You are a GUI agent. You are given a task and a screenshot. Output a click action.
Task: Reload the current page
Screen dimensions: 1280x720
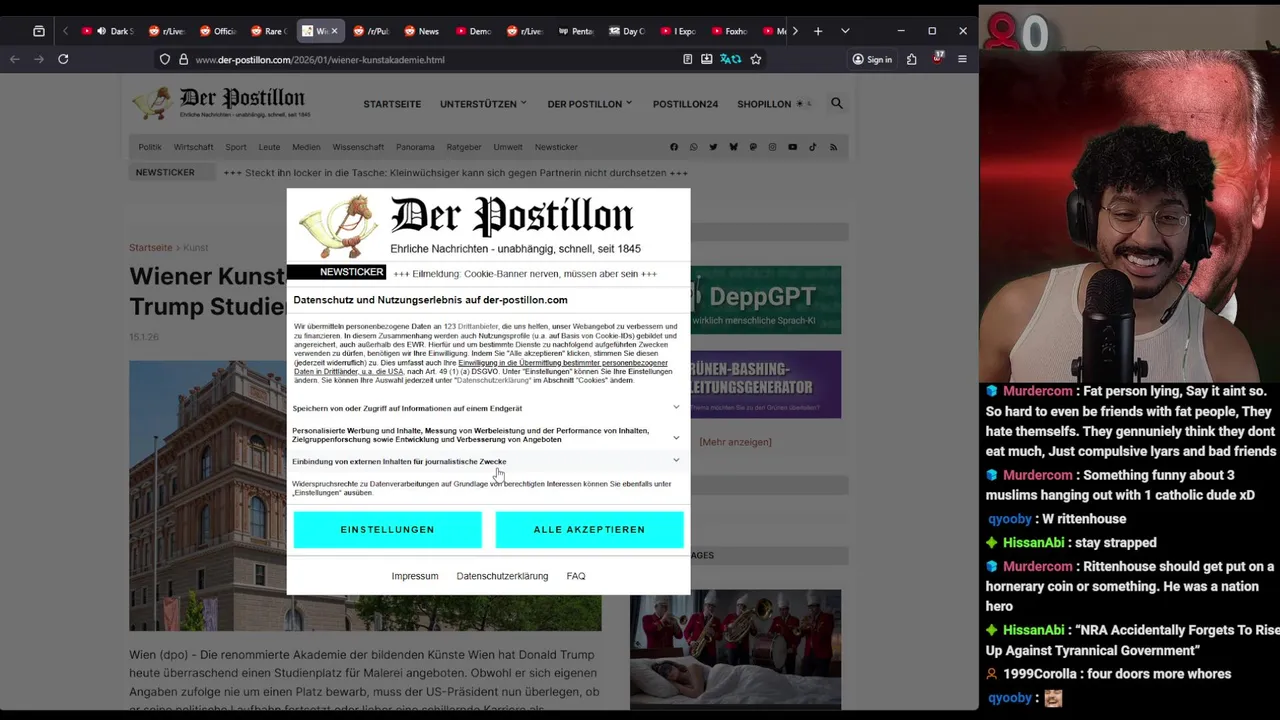[x=63, y=59]
